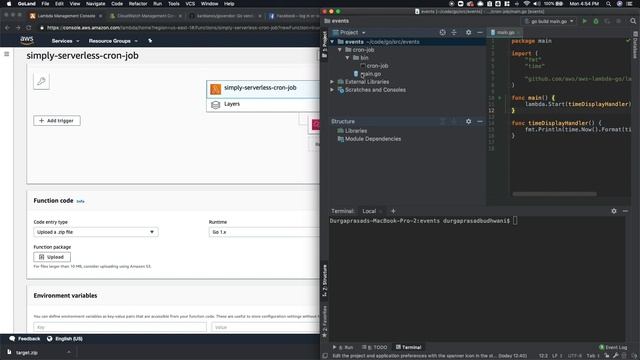Switch to the Lambda Management Console browser tab
Image resolution: width=640 pixels, height=360 pixels.
click(65, 16)
